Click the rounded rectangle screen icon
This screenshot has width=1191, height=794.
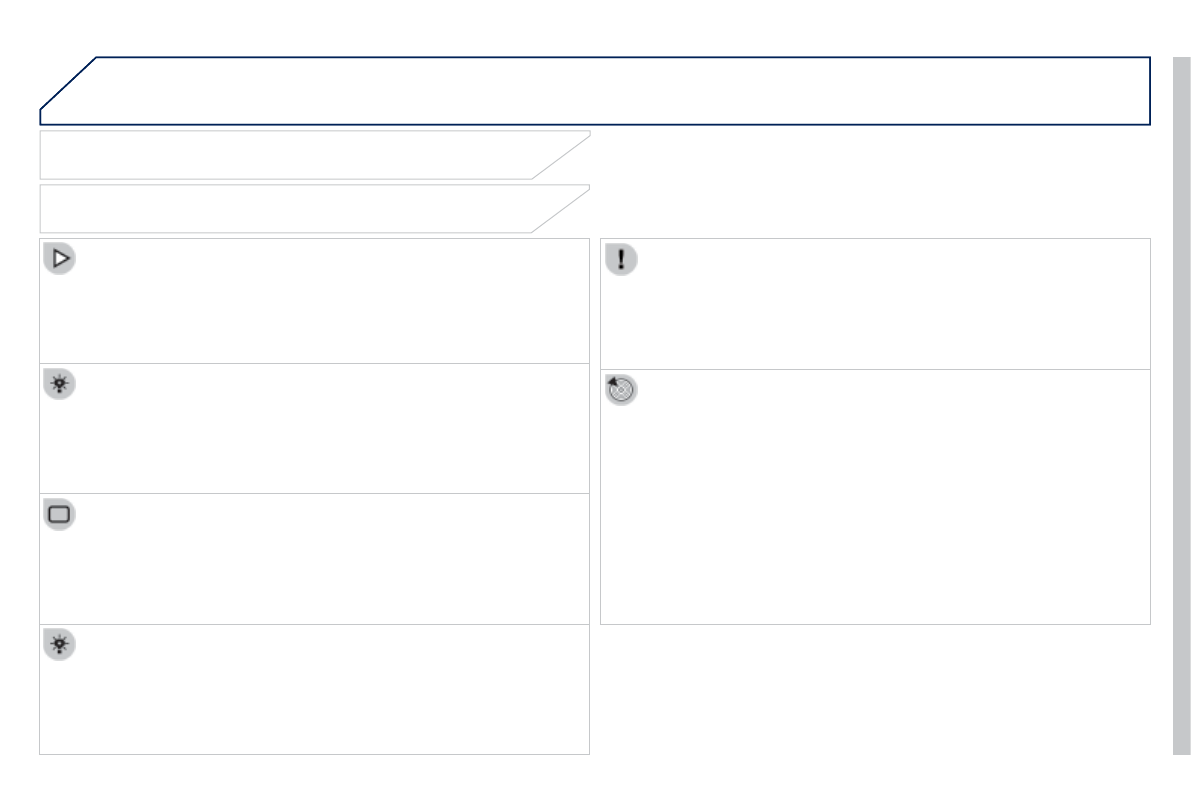coord(60,515)
